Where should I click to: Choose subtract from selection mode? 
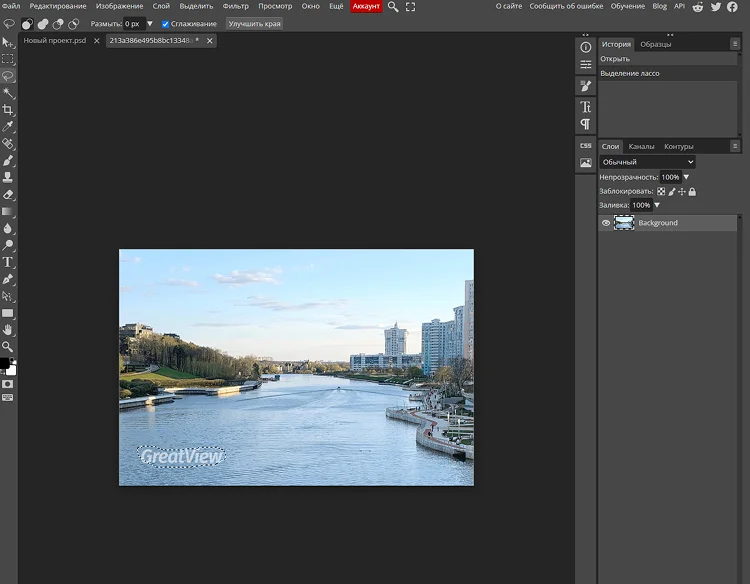click(x=58, y=24)
